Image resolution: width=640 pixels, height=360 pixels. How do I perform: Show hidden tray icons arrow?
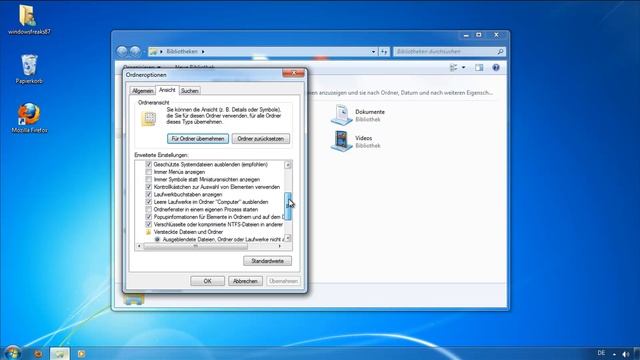[614, 354]
